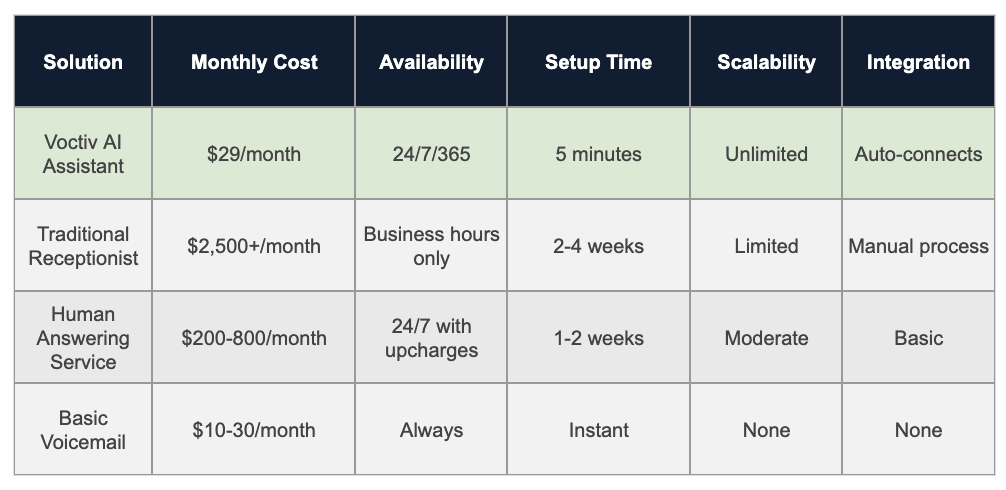Select the Integration header cell
The image size is (1006, 490).
(x=918, y=62)
